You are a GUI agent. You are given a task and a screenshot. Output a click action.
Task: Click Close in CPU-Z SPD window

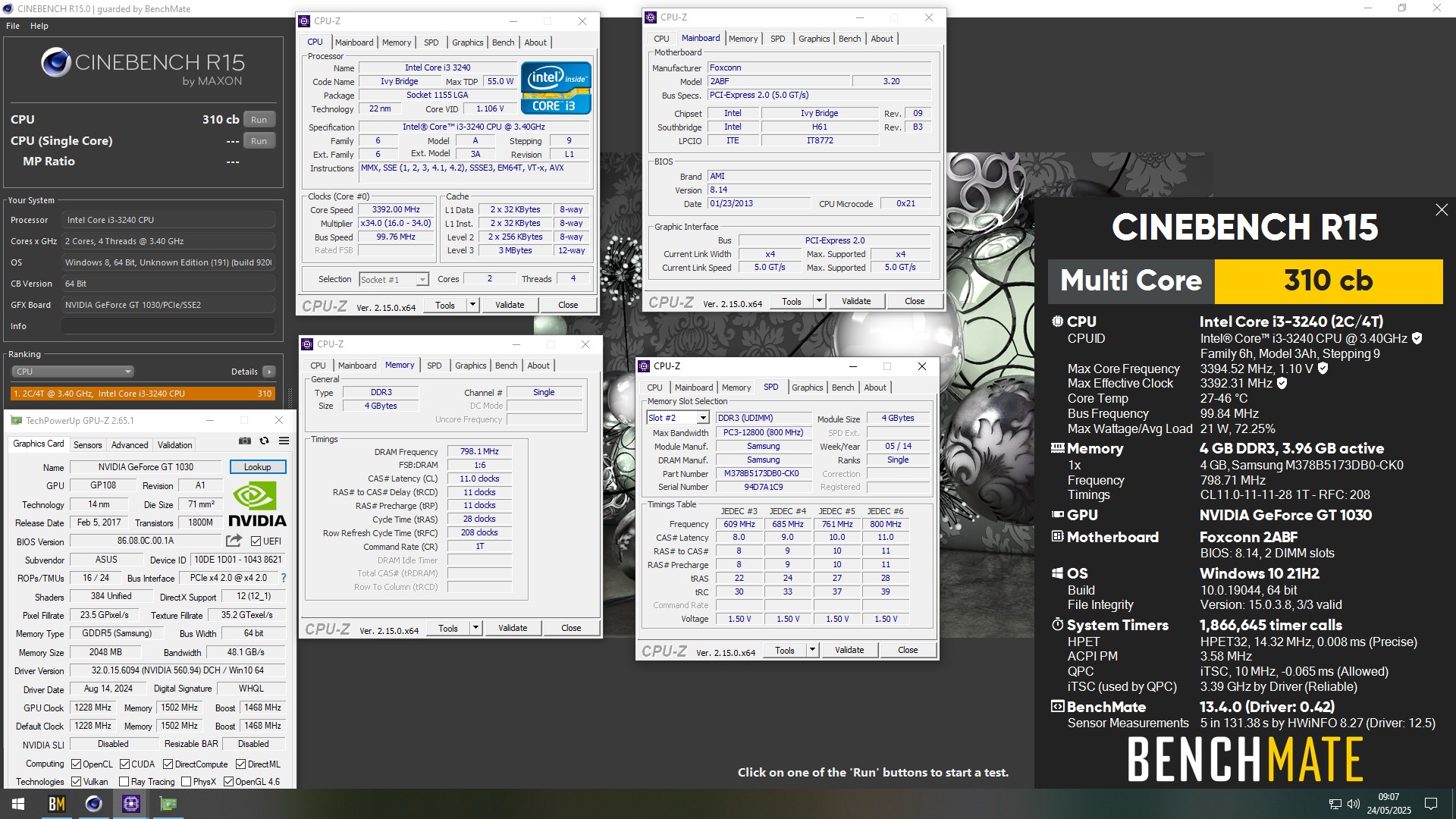point(908,650)
